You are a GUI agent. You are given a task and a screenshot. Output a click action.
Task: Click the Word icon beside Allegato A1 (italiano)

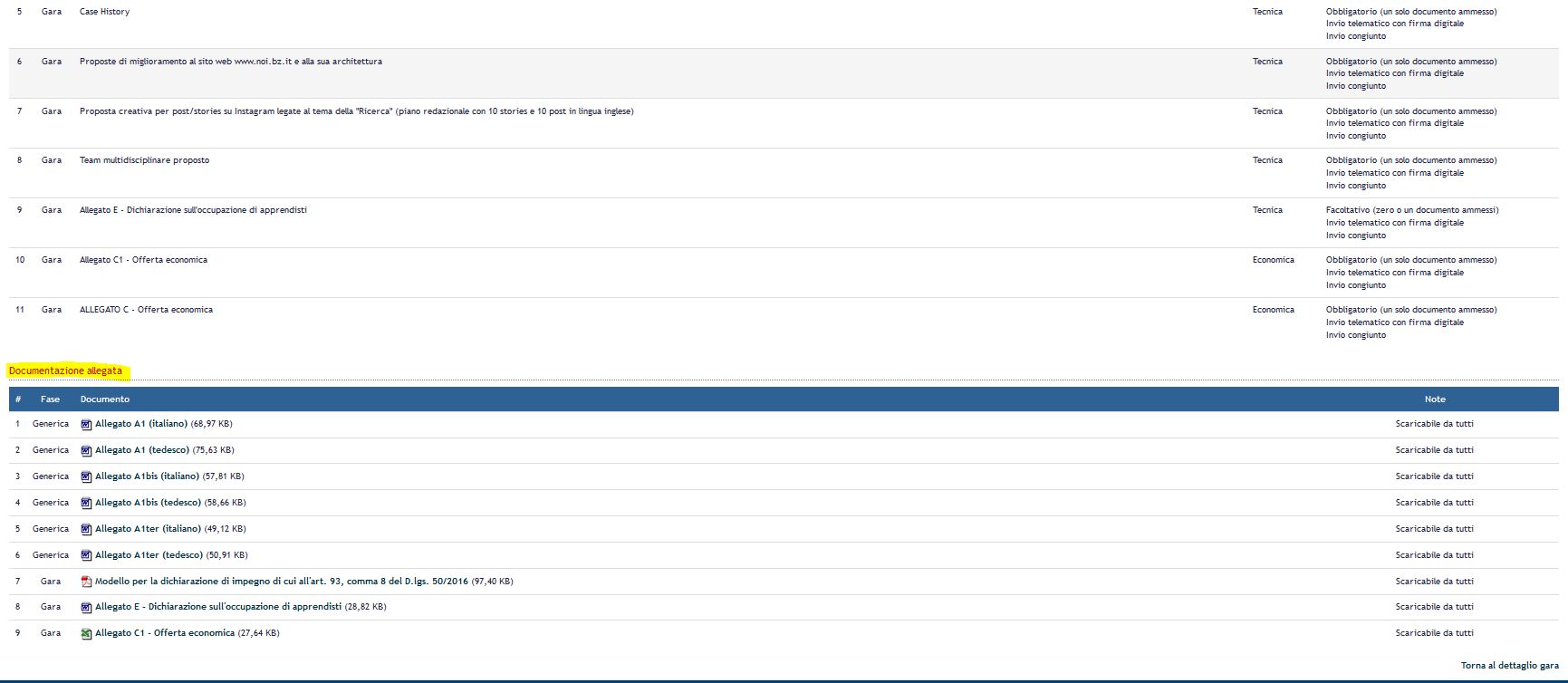86,424
